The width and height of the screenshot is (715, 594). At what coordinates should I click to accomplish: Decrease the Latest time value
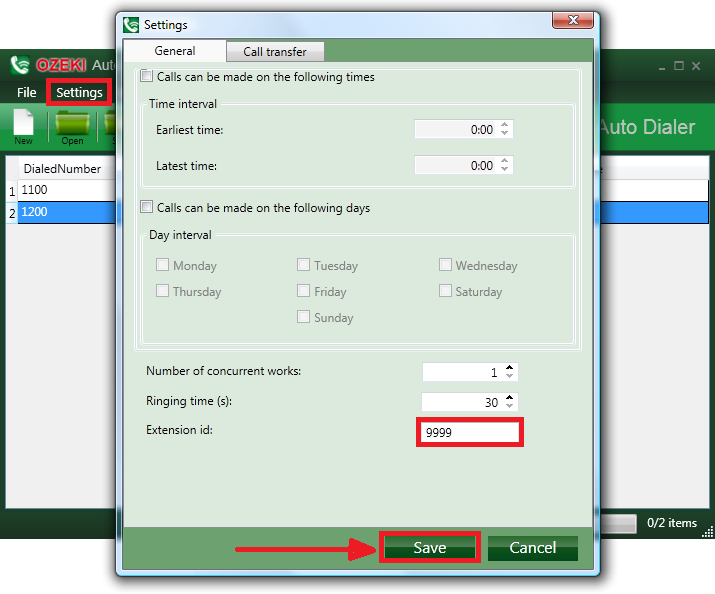[504, 169]
